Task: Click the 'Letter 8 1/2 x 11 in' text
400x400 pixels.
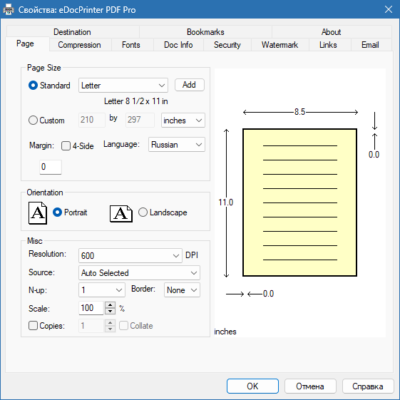Action: 136,101
